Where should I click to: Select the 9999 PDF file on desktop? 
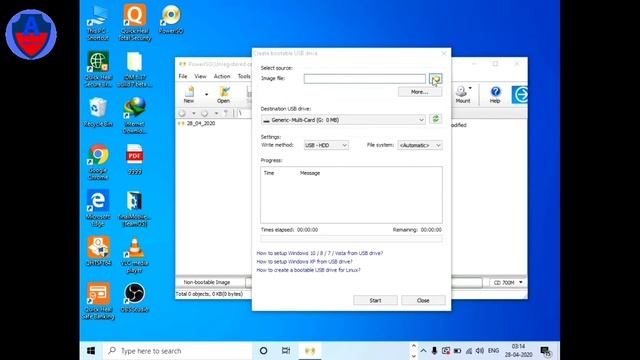click(x=135, y=159)
